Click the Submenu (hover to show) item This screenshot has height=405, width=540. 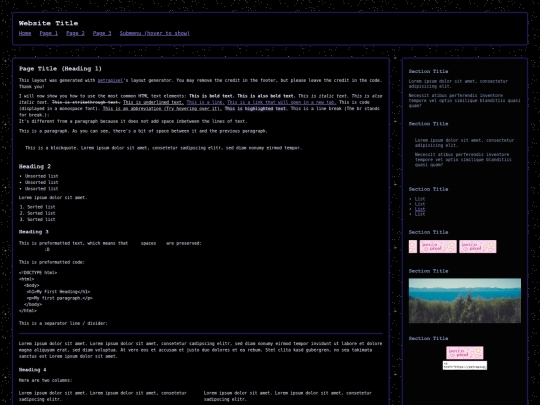[155, 33]
